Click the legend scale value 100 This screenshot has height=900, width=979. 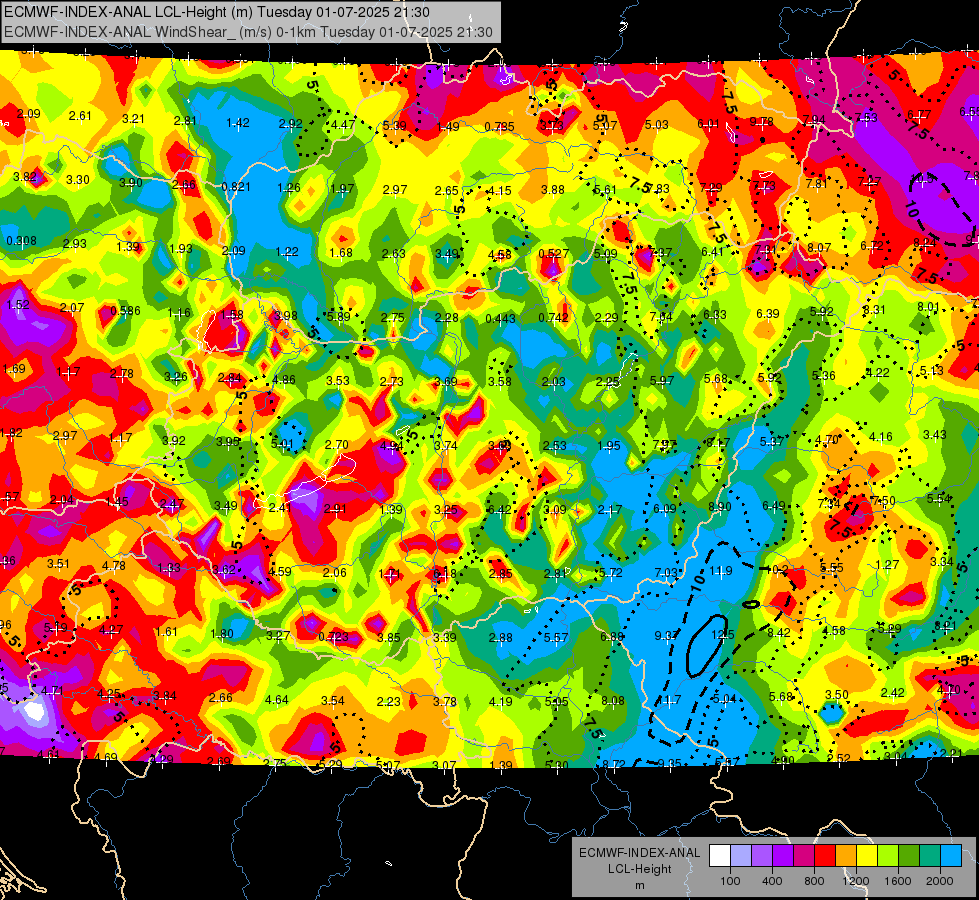731,881
